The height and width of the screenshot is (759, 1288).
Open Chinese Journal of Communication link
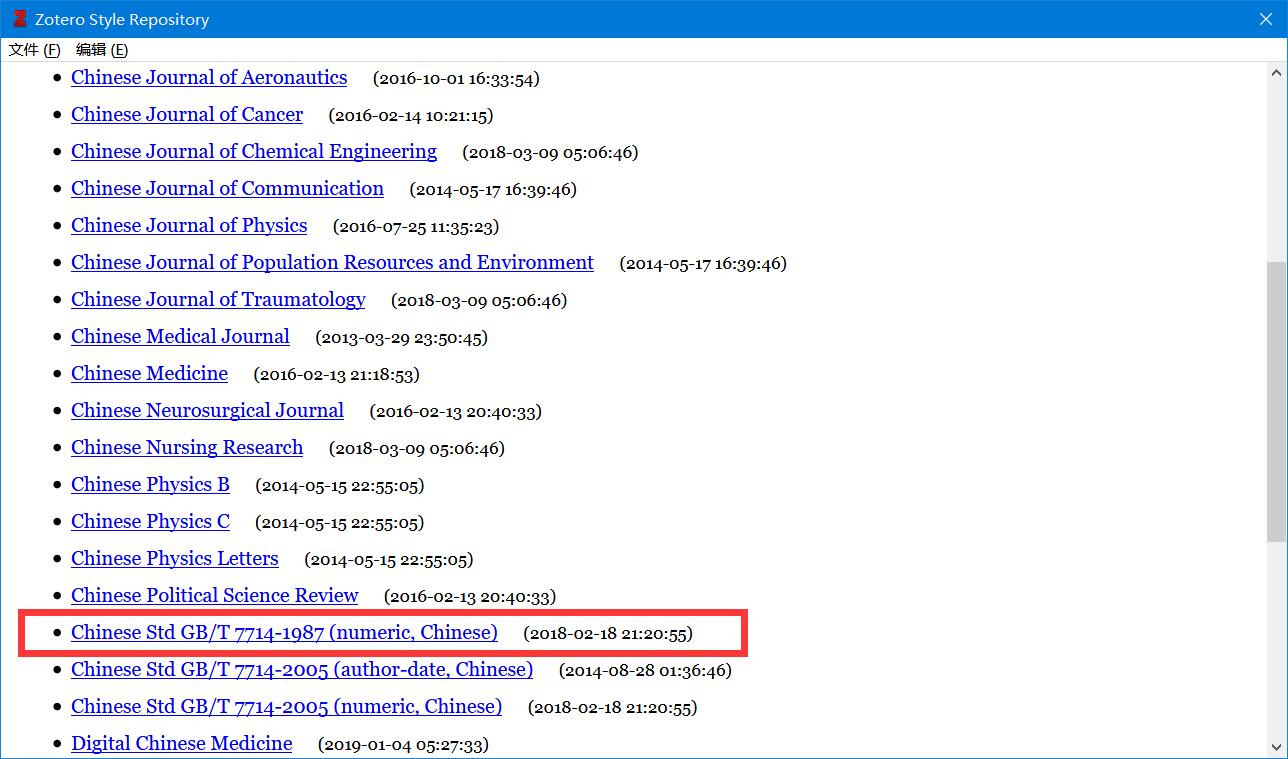click(x=227, y=189)
